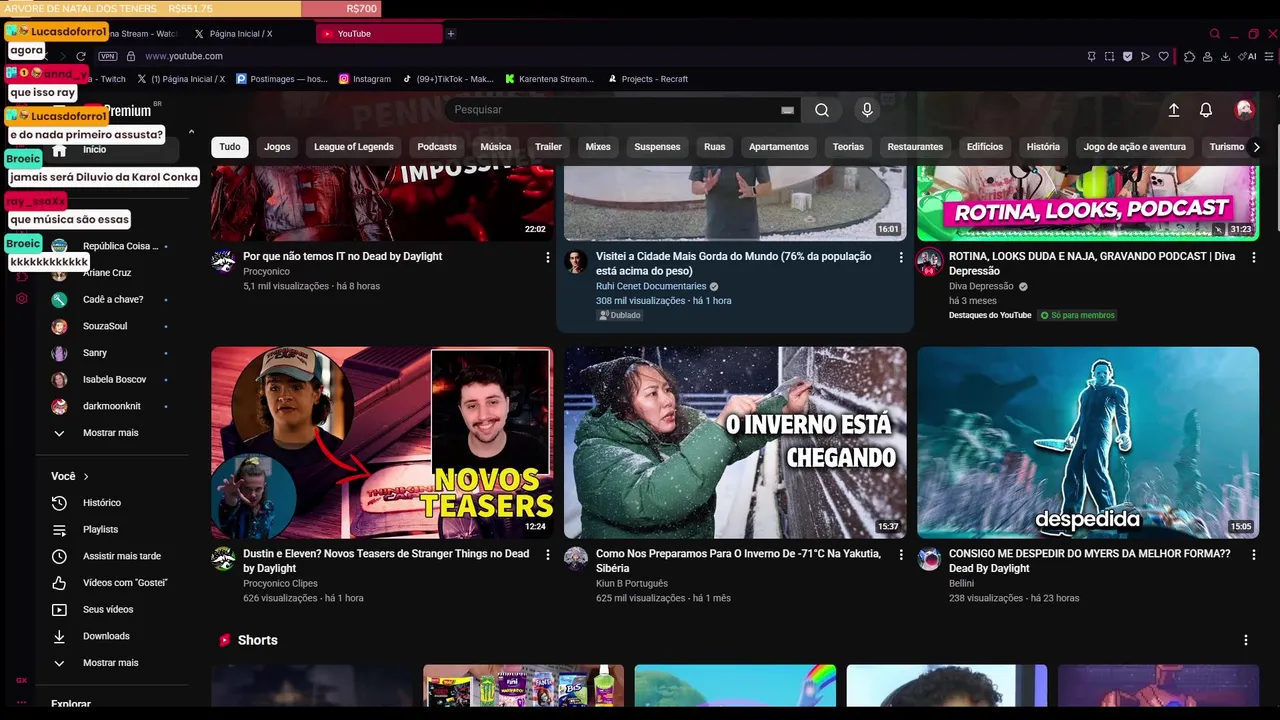Select the Música filter chip
The width and height of the screenshot is (1280, 720).
496,147
